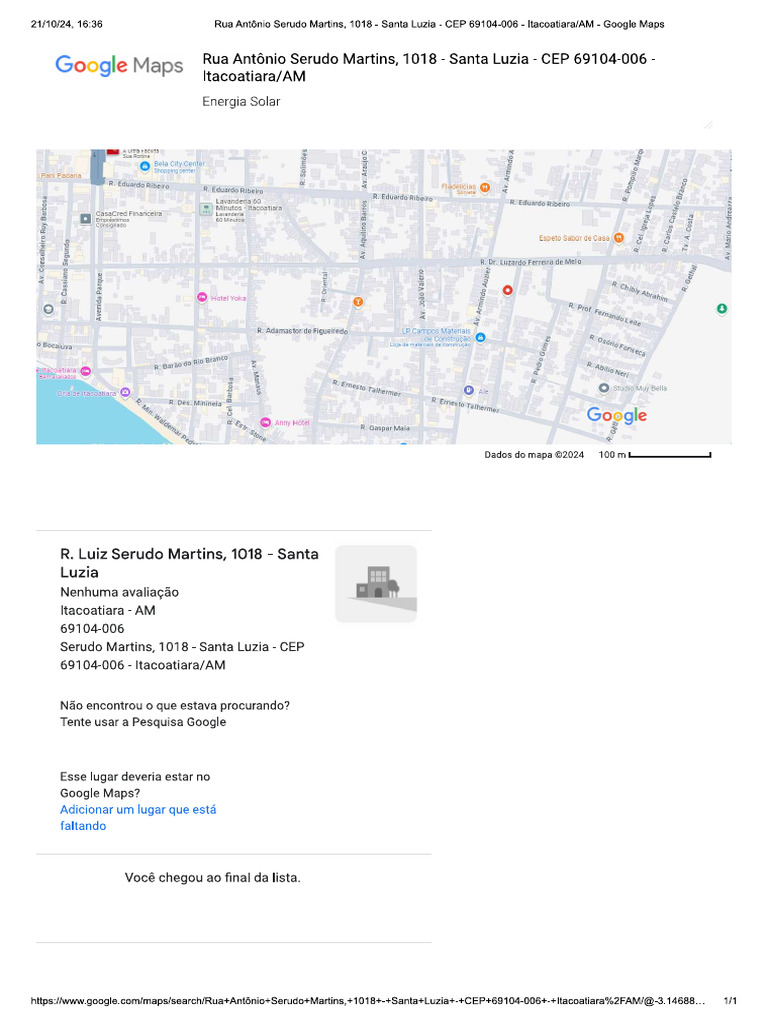The width and height of the screenshot is (768, 1024).
Task: Click the green park marker on map
Action: (722, 308)
